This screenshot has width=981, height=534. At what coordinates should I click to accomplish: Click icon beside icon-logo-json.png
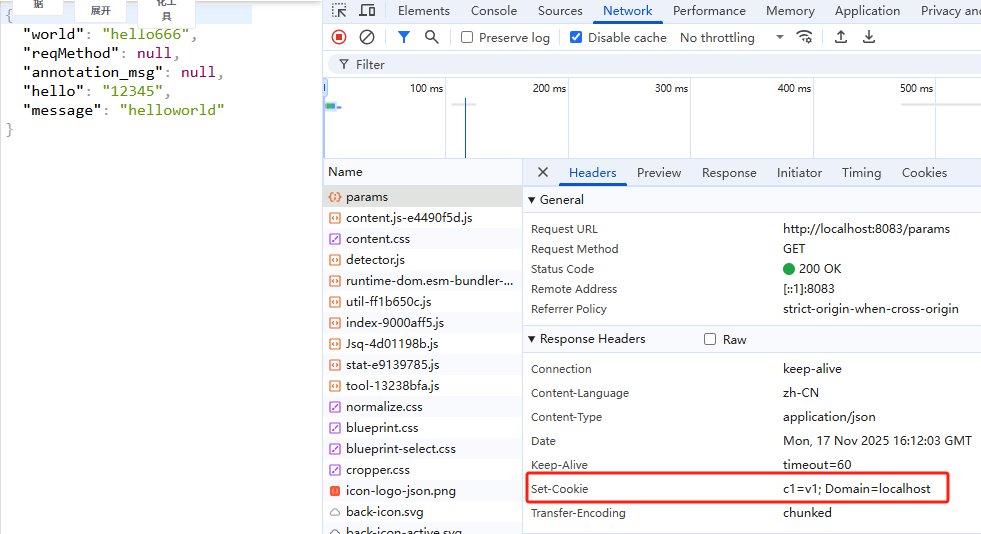[335, 491]
